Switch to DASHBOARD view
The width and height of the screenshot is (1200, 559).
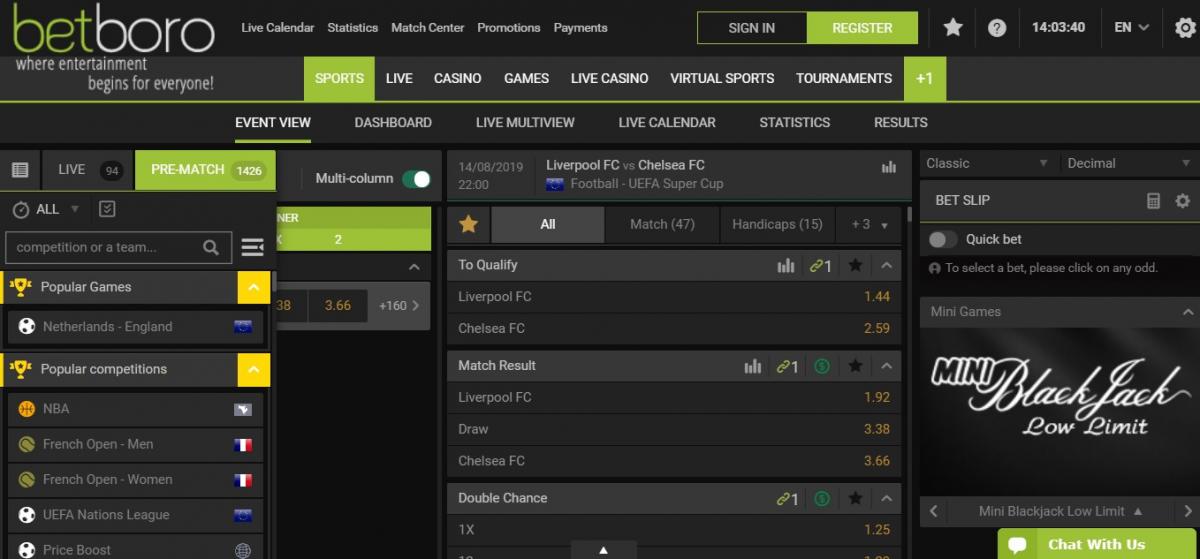tap(393, 122)
